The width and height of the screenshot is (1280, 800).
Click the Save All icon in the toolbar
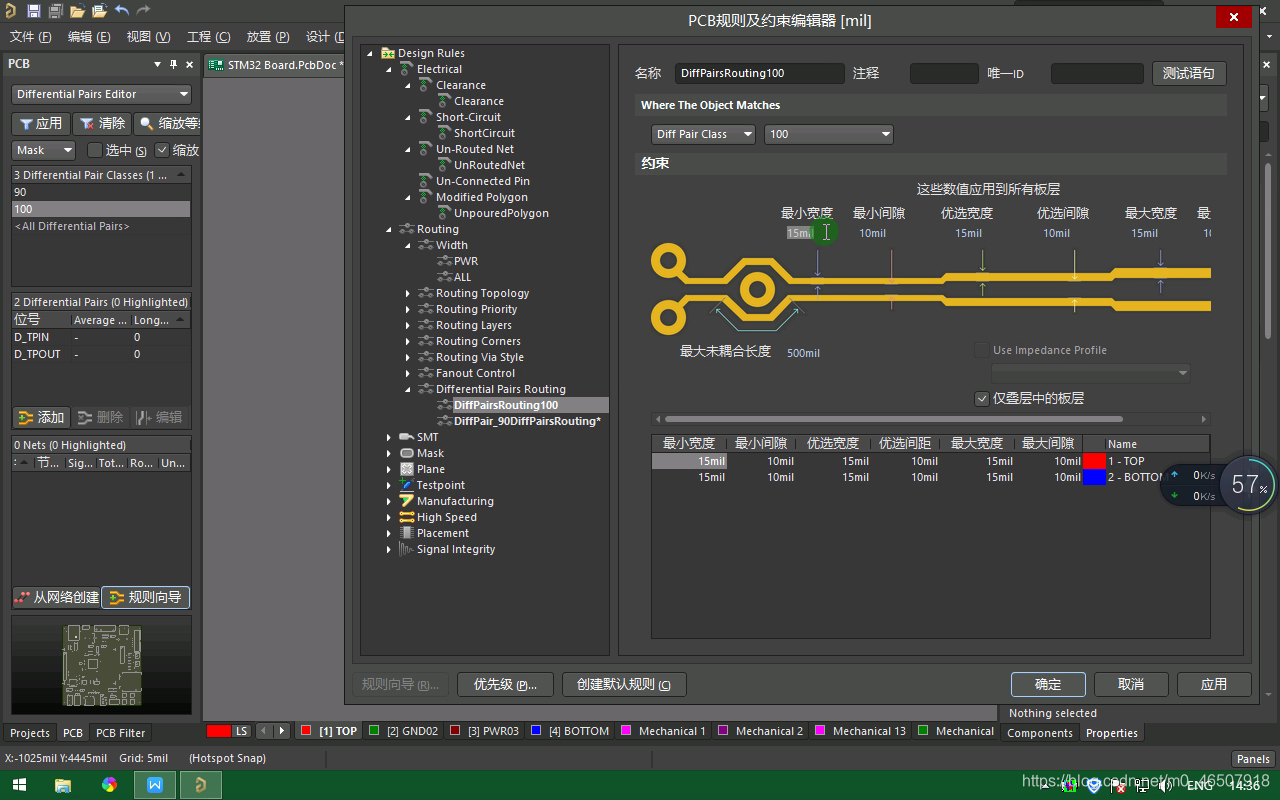[56, 11]
